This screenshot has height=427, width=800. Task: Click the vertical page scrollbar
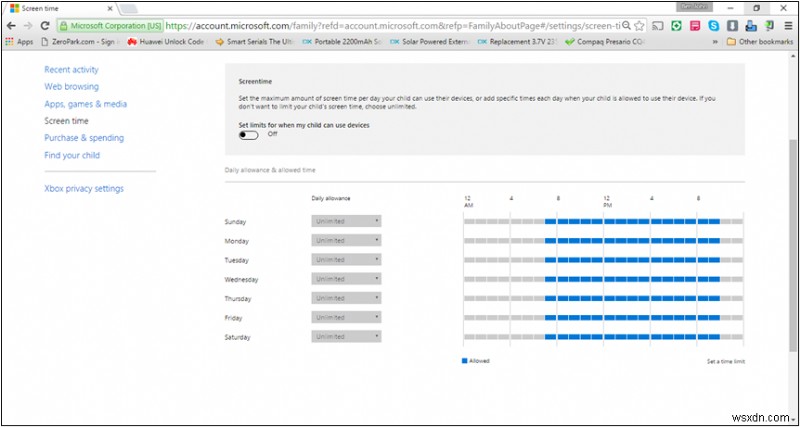pos(793,245)
